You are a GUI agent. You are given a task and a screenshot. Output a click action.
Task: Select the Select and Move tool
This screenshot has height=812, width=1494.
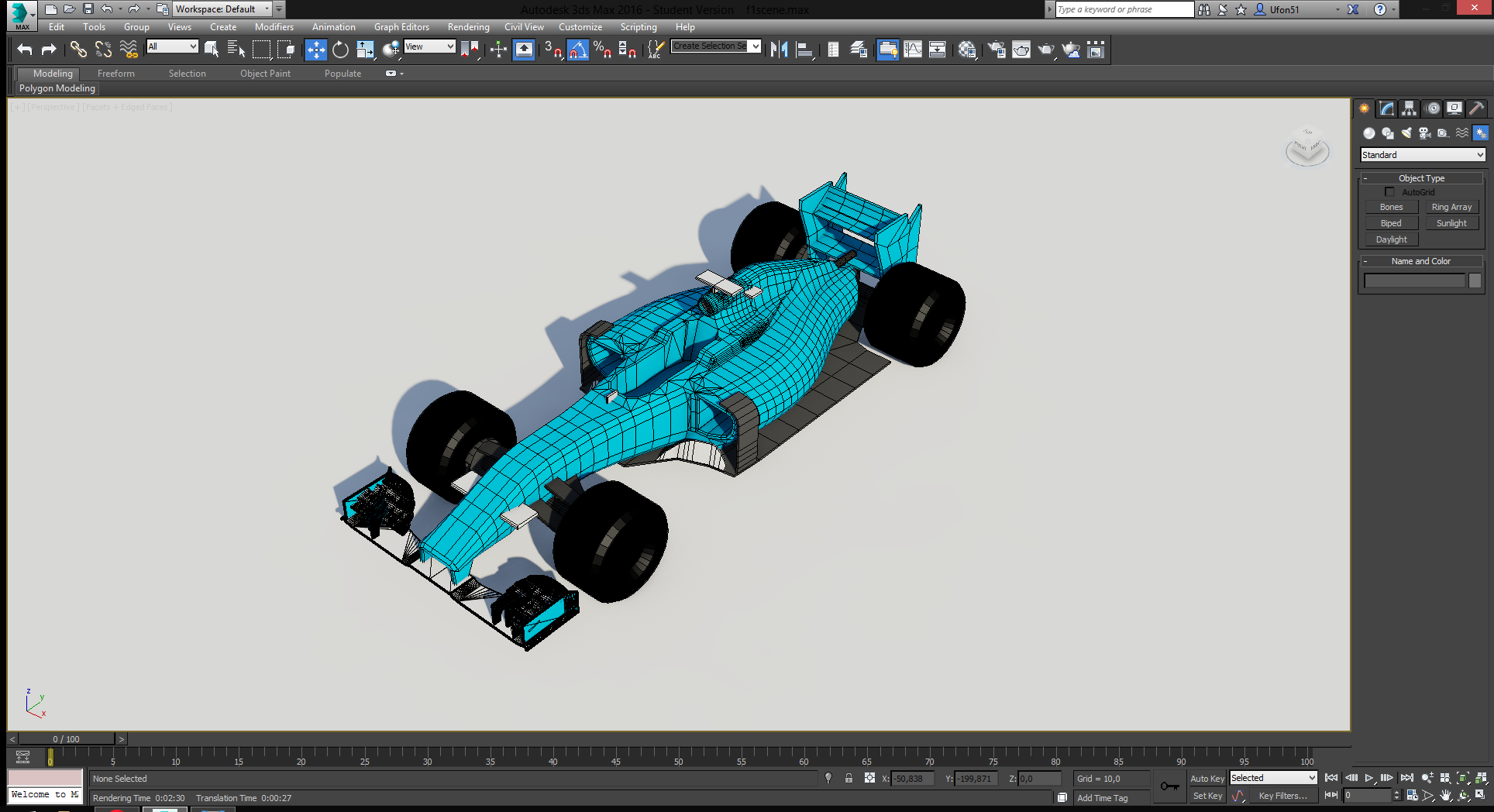point(316,50)
